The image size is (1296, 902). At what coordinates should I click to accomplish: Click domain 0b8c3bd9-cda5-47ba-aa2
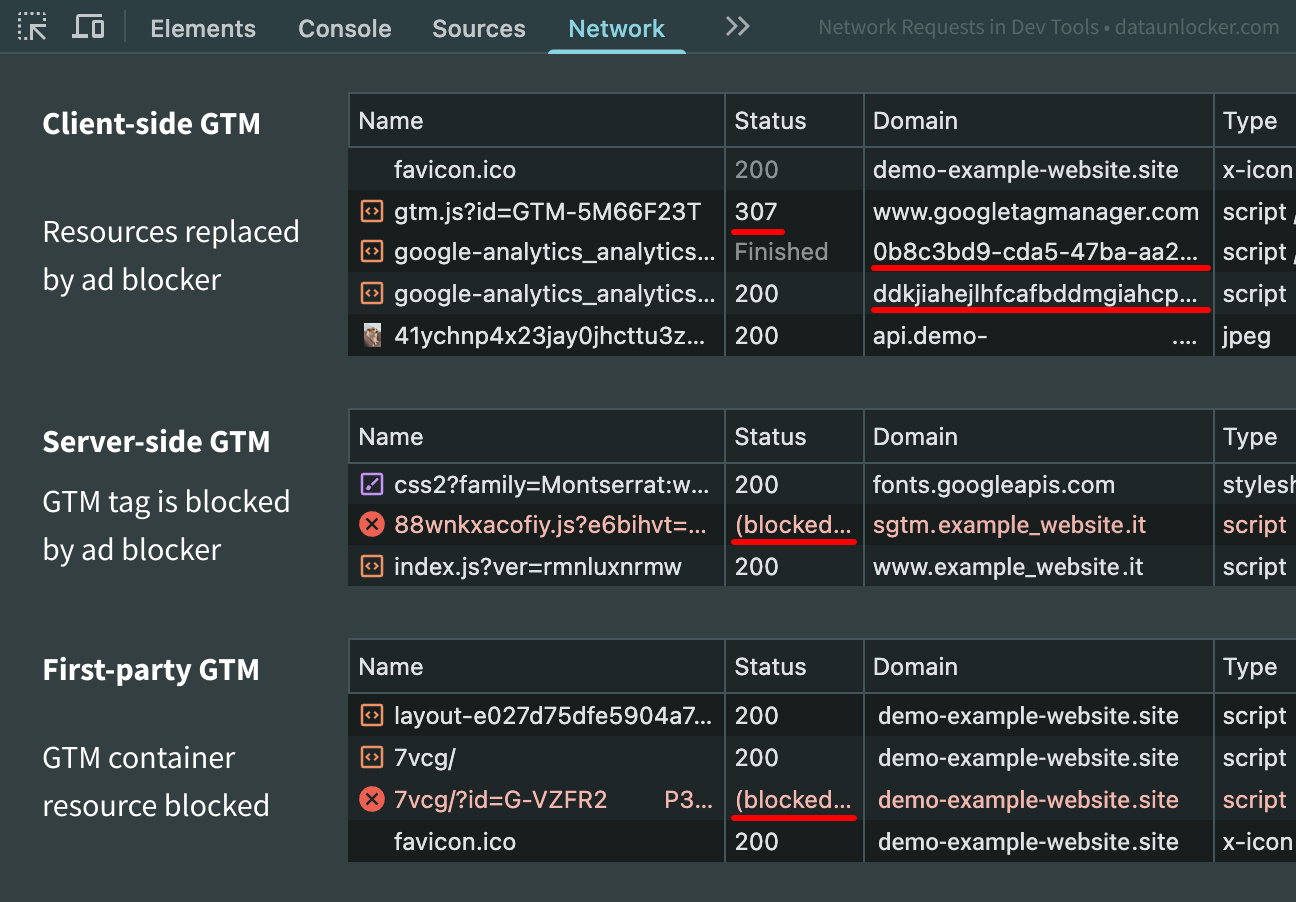[1035, 252]
